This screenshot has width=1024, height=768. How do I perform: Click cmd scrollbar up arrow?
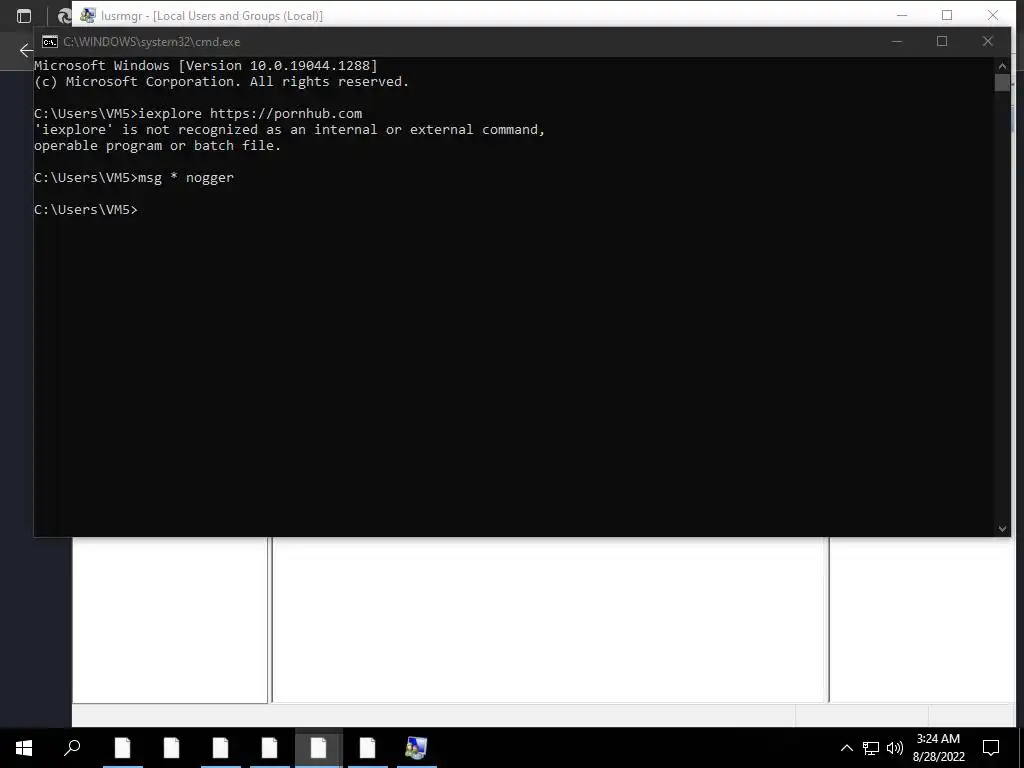pos(1002,65)
